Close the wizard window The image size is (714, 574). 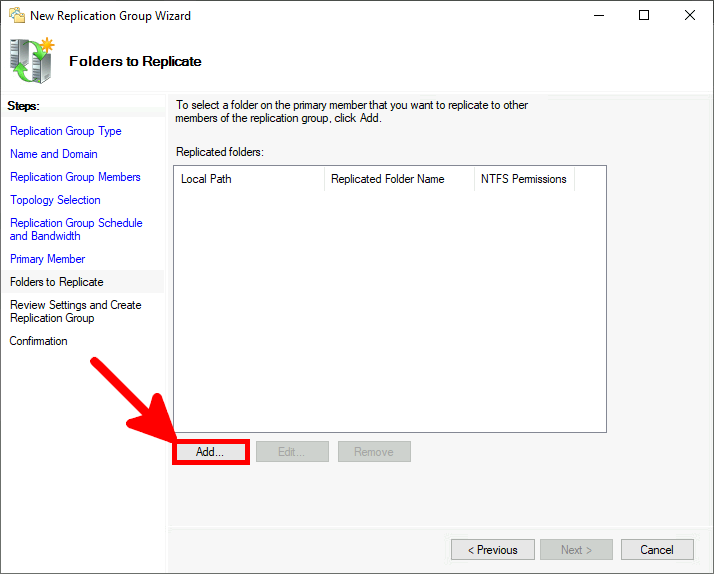[x=690, y=15]
